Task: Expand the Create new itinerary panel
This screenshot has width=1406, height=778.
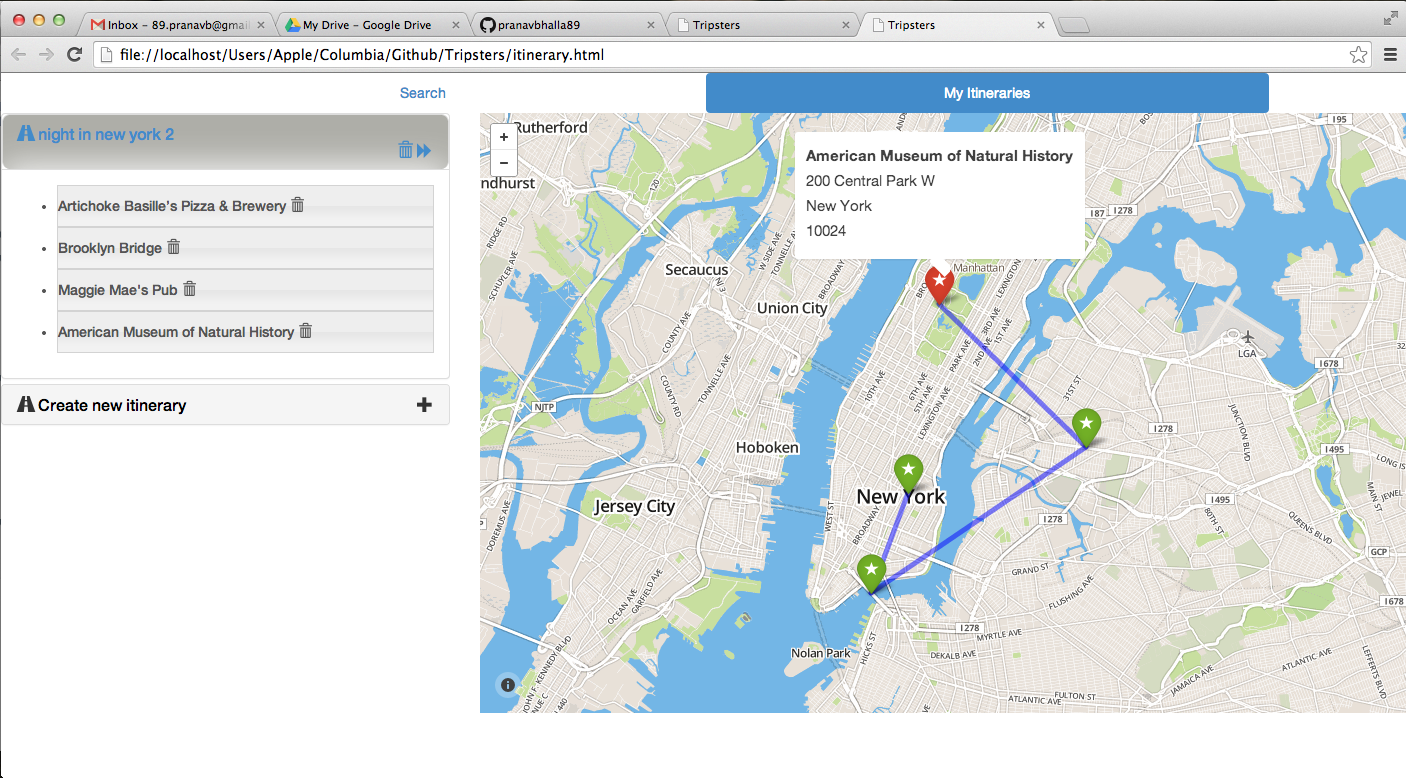Action: click(225, 405)
